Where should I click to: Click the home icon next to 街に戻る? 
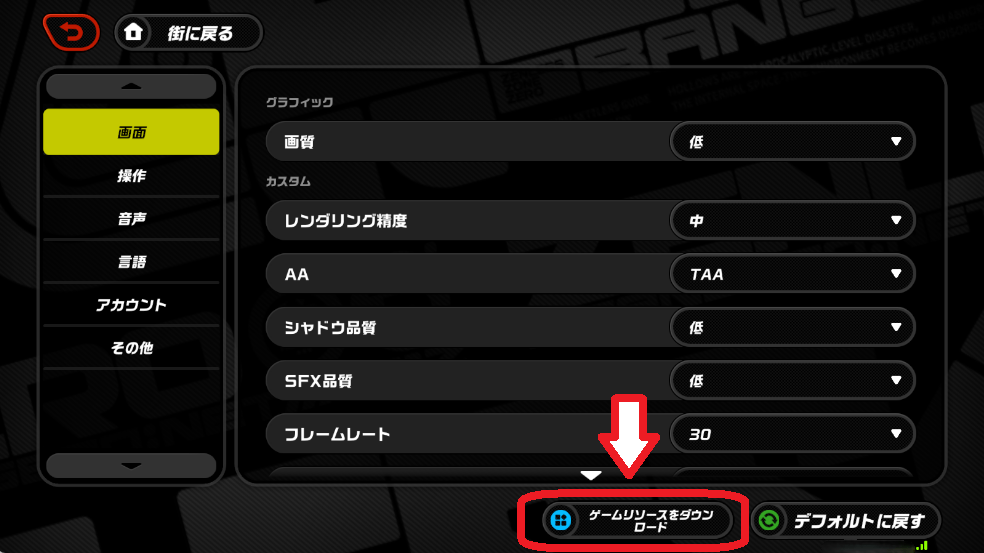point(133,32)
